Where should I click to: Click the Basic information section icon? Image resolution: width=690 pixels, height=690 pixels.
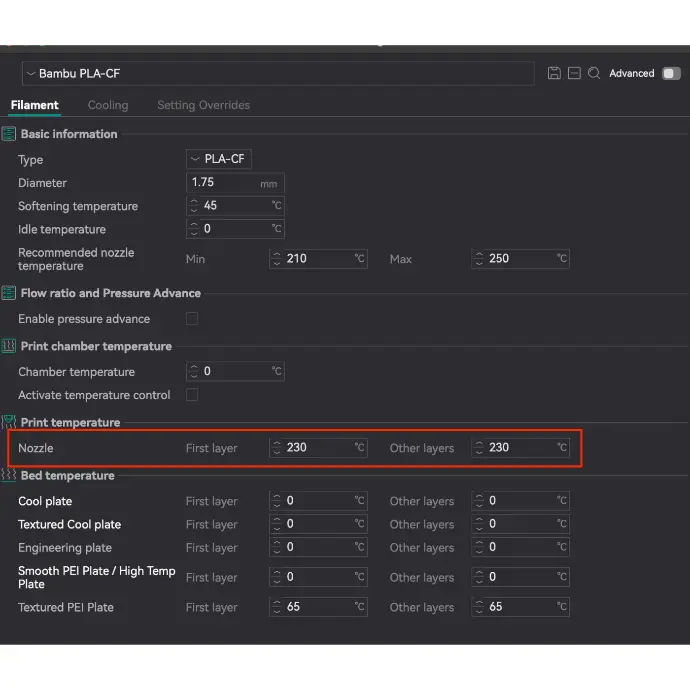[x=9, y=134]
